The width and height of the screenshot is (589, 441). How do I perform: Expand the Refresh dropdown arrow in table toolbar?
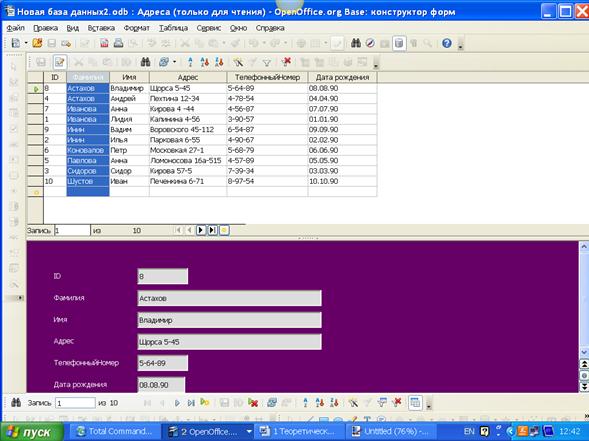174,62
